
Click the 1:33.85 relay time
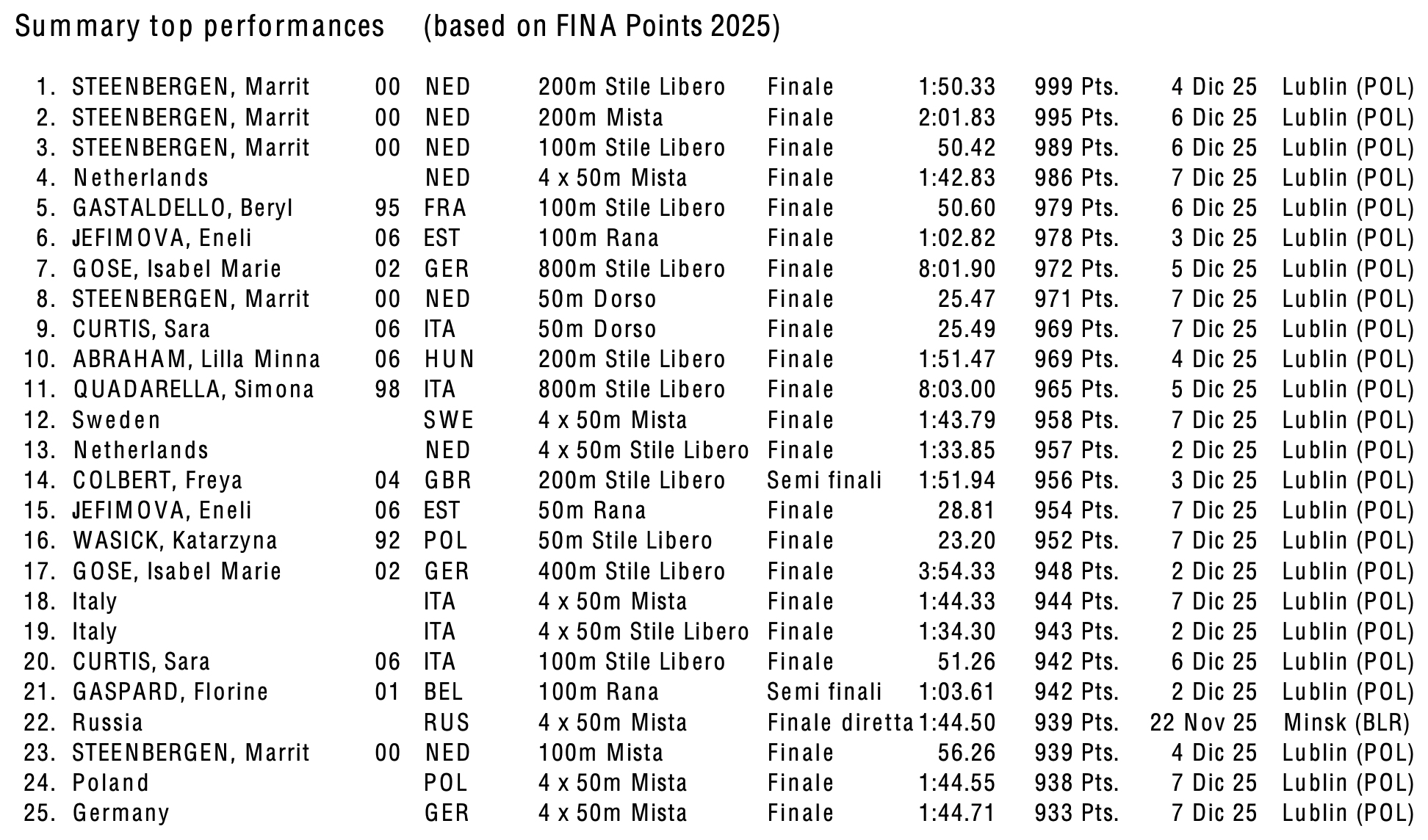tap(956, 451)
